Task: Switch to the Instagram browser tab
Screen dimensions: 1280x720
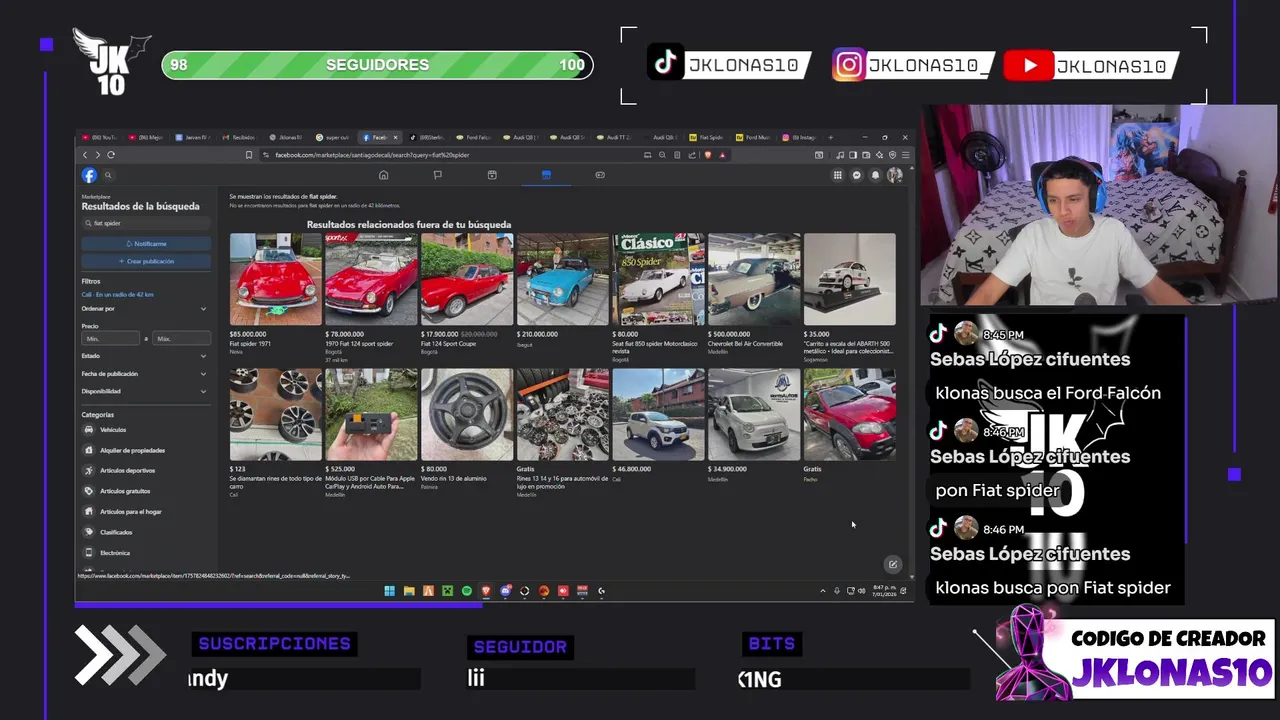Action: [x=802, y=137]
